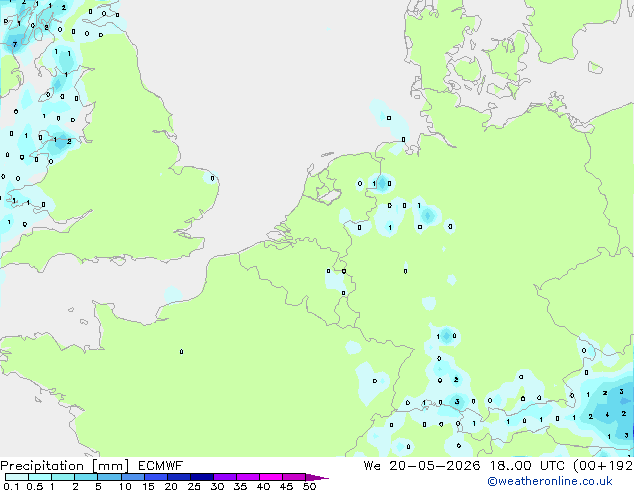Choose the 25–30 mm dark blue swatch
Viewport: 634px width, 490px height.
pyautogui.click(x=202, y=477)
